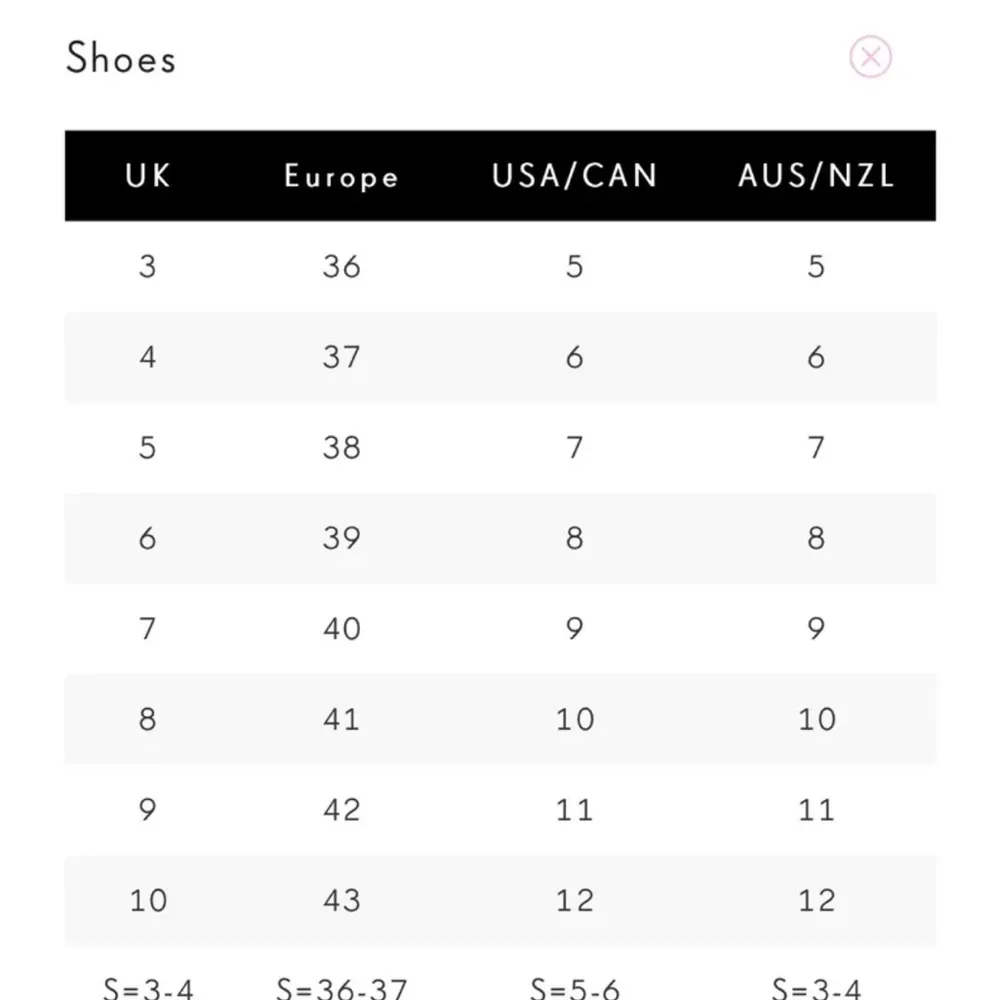Close the Shoes size chart
Viewport: 1000px width, 1000px height.
tap(870, 57)
